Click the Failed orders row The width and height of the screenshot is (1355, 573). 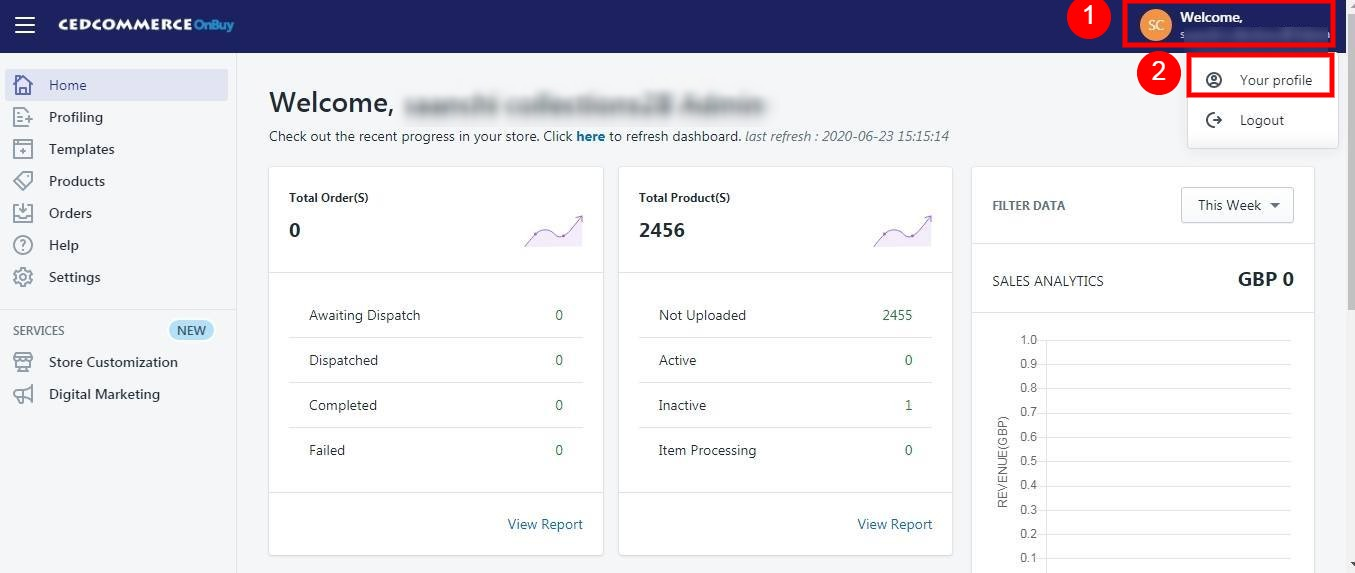[x=436, y=450]
